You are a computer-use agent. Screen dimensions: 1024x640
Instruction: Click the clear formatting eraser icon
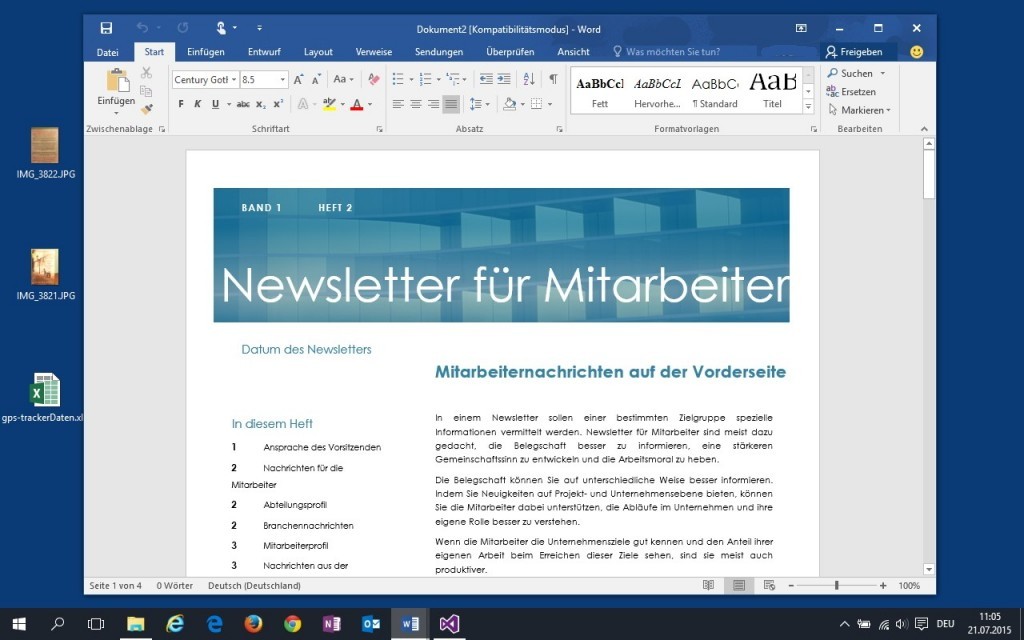point(373,79)
